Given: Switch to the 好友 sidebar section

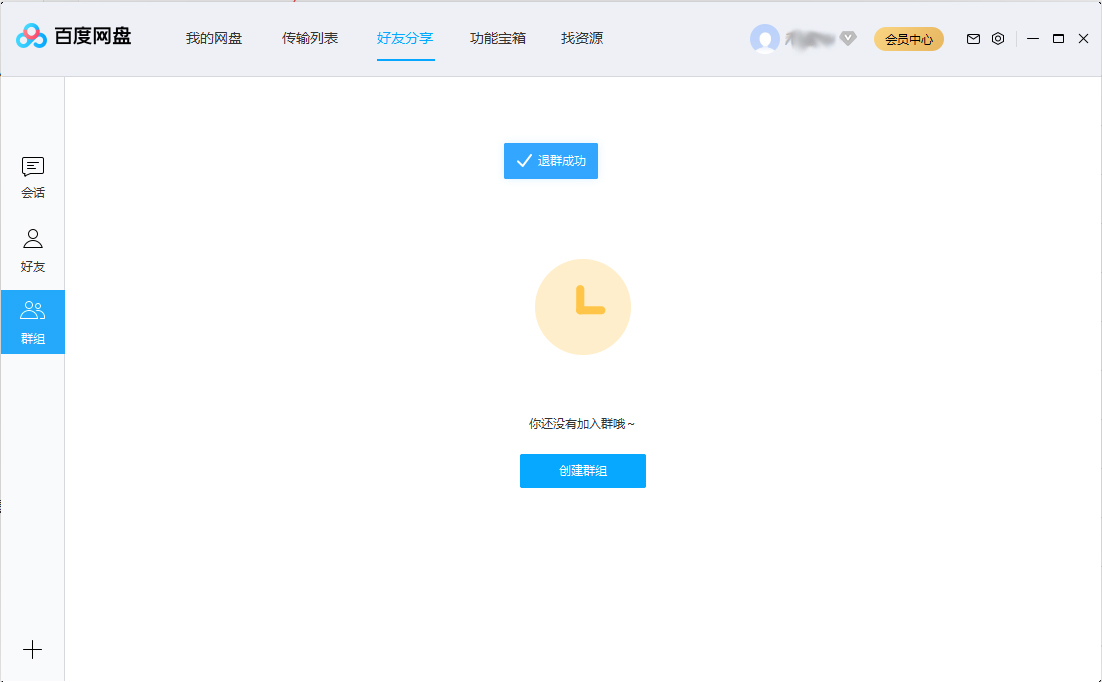Looking at the screenshot, I should point(33,248).
